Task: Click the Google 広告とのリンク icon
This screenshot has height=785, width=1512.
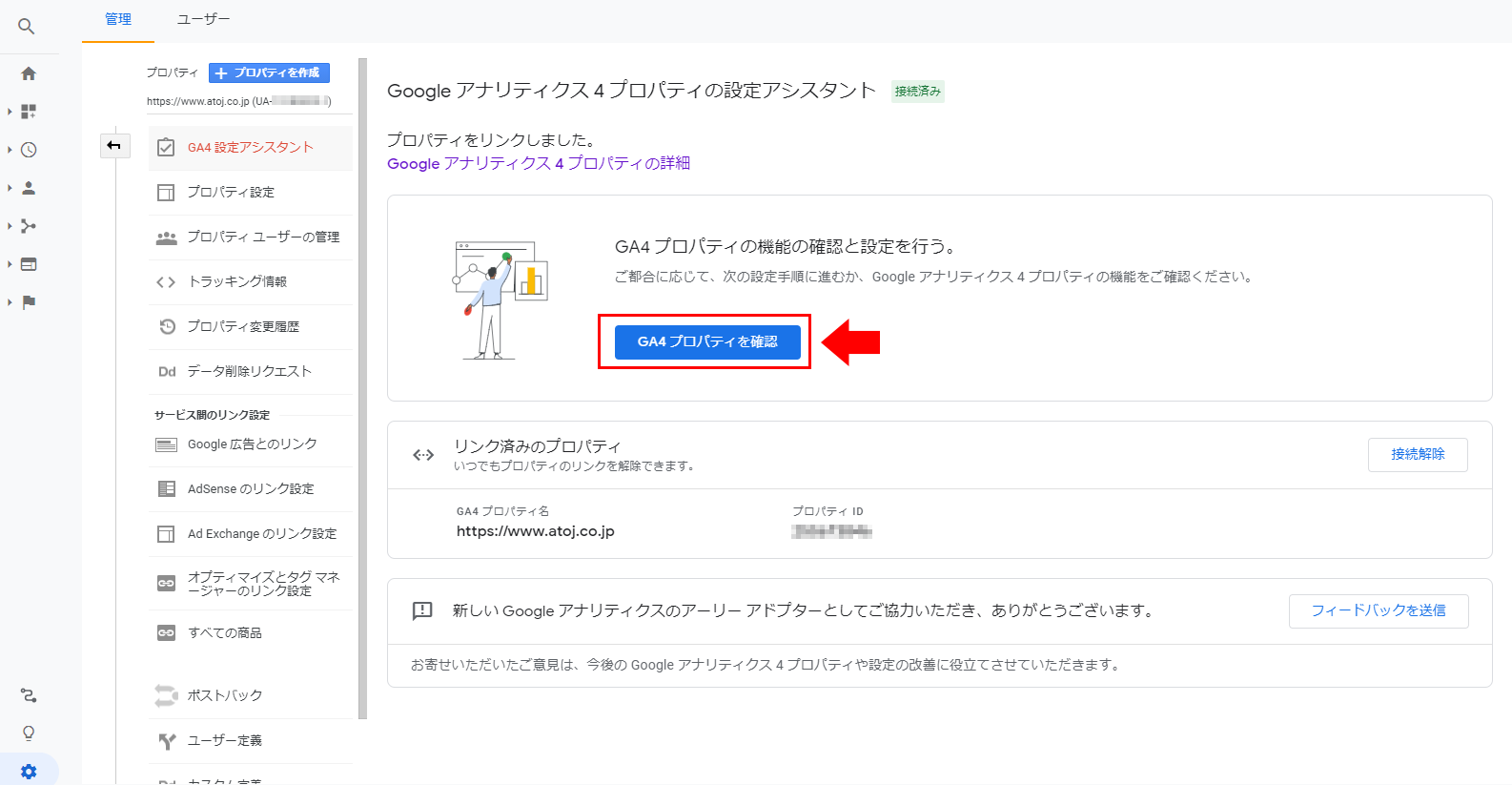Action: 166,444
